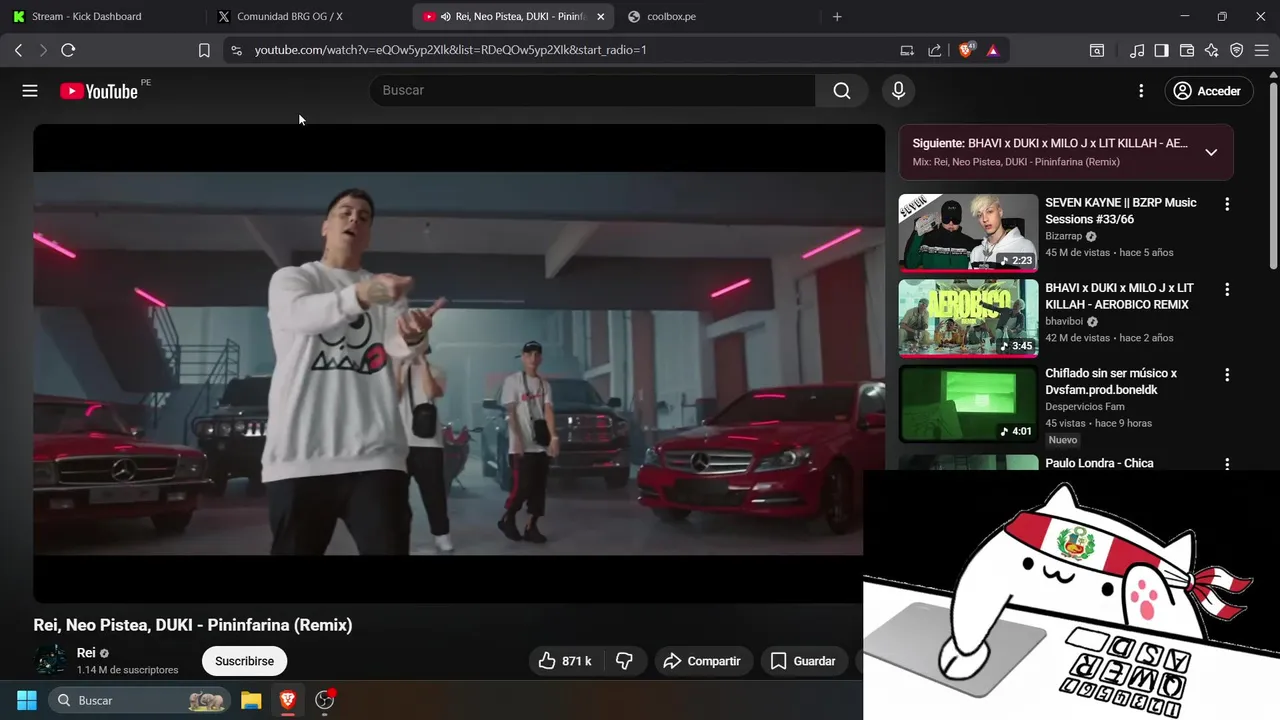Open Brave playlist music note icon

click(x=1137, y=50)
